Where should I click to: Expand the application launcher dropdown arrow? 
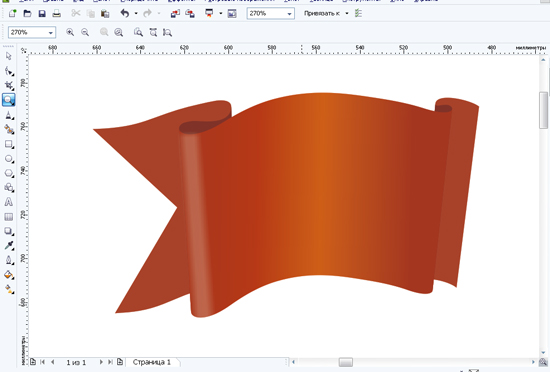pyautogui.click(x=220, y=14)
